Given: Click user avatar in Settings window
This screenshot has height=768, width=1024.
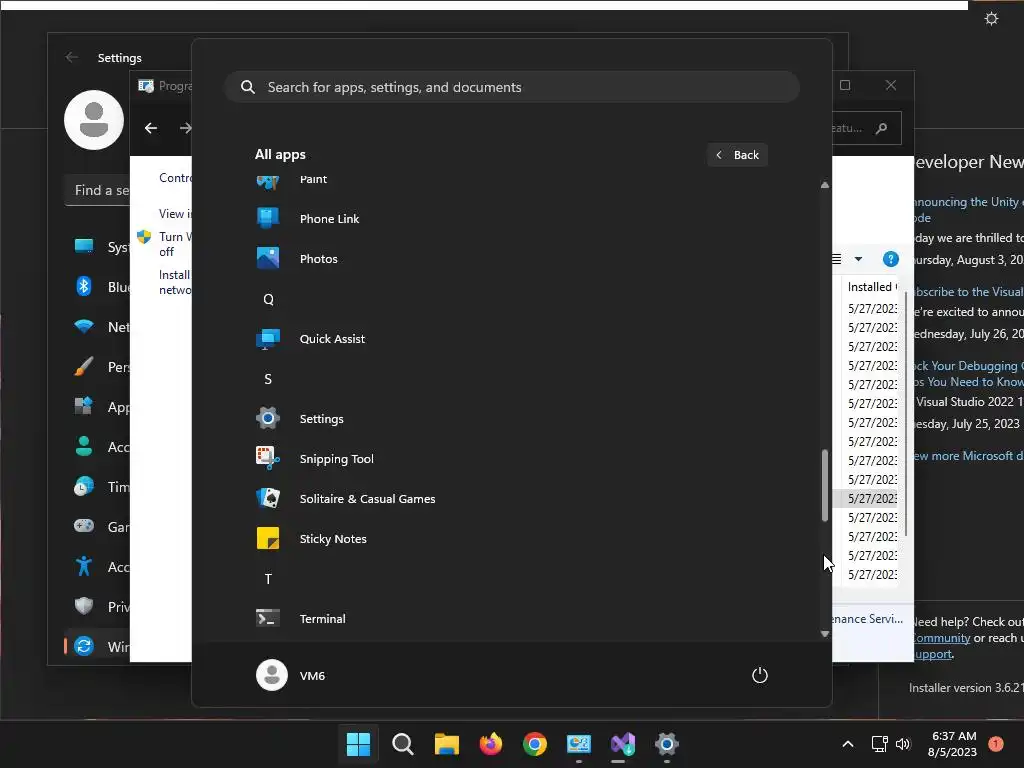Looking at the screenshot, I should click(94, 120).
